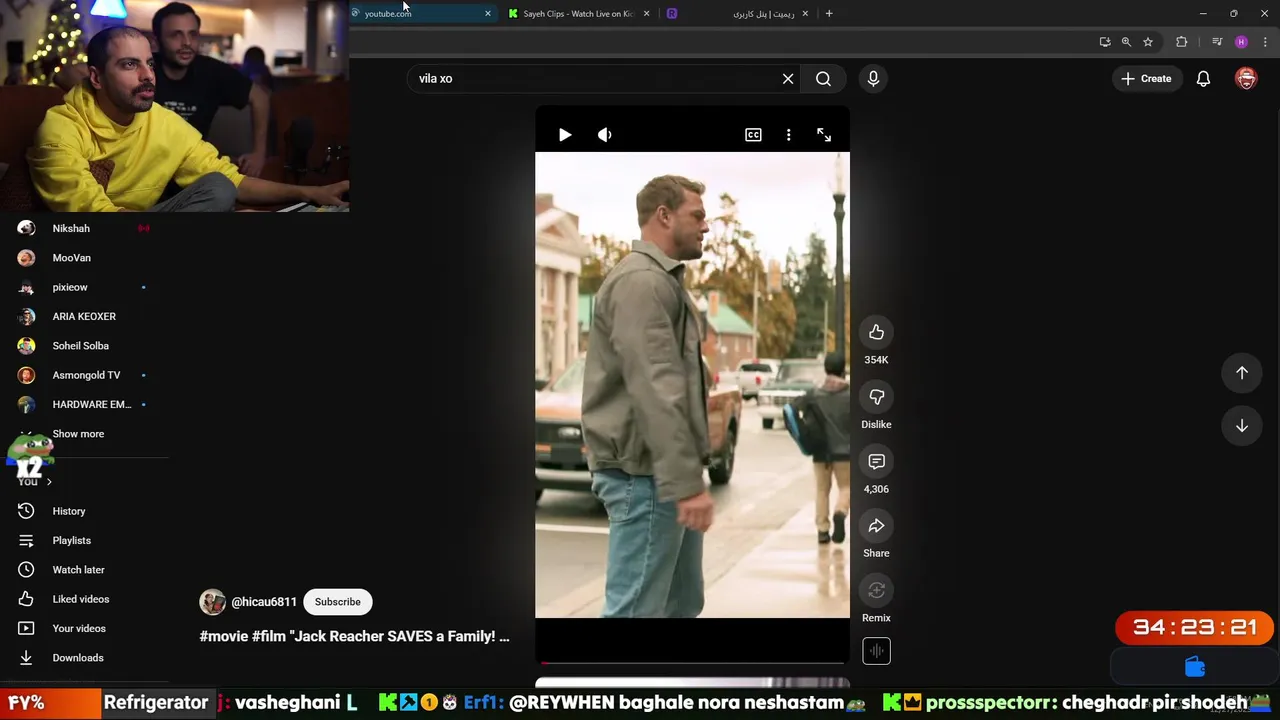Open the browser profile H icon
1280x720 pixels.
[x=1241, y=42]
